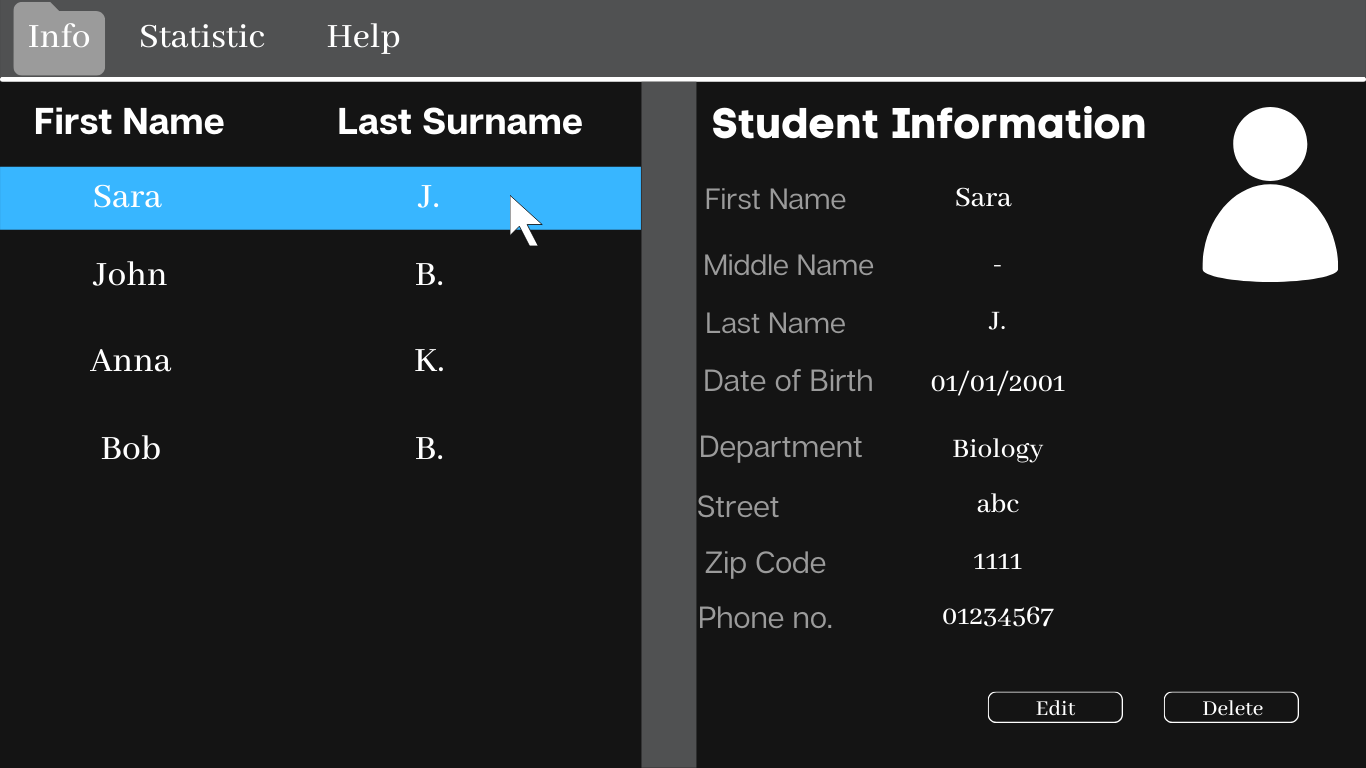The width and height of the screenshot is (1366, 768).
Task: Click the Street value abc
Action: coord(997,504)
